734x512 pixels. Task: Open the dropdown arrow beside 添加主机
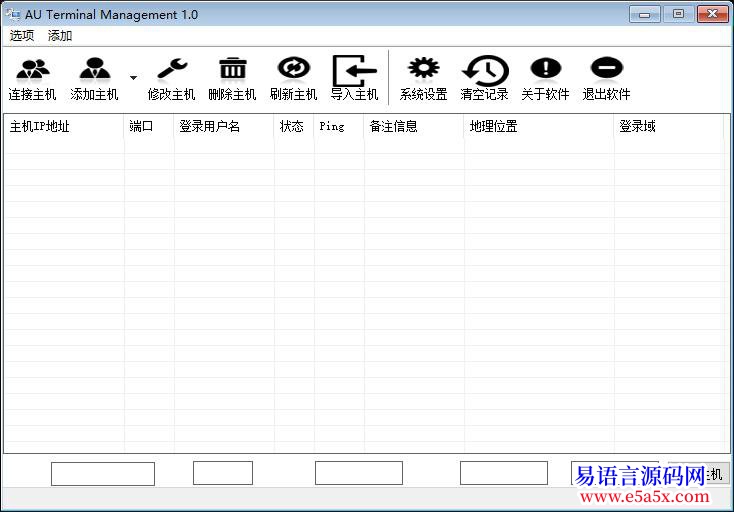[x=133, y=78]
